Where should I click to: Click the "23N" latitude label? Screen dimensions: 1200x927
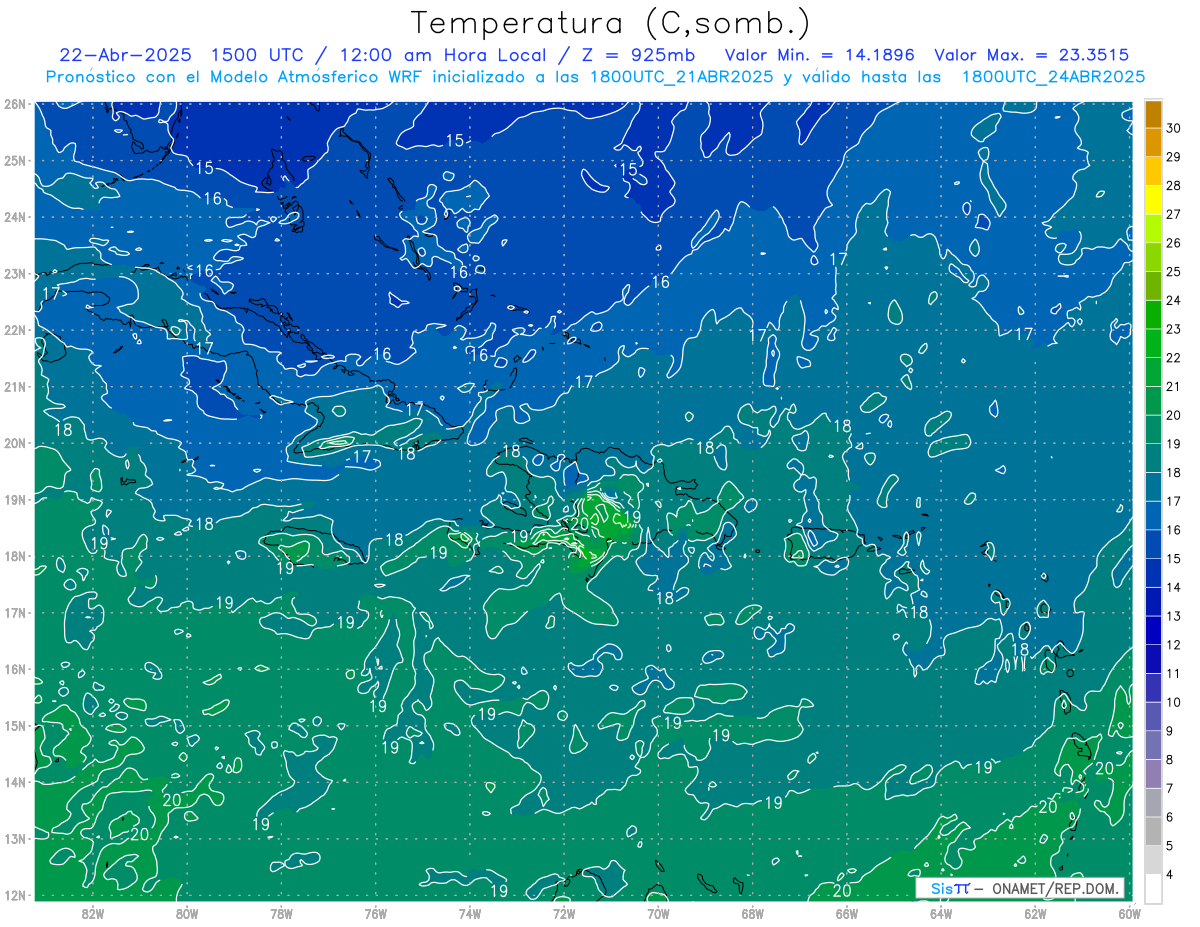[14, 273]
